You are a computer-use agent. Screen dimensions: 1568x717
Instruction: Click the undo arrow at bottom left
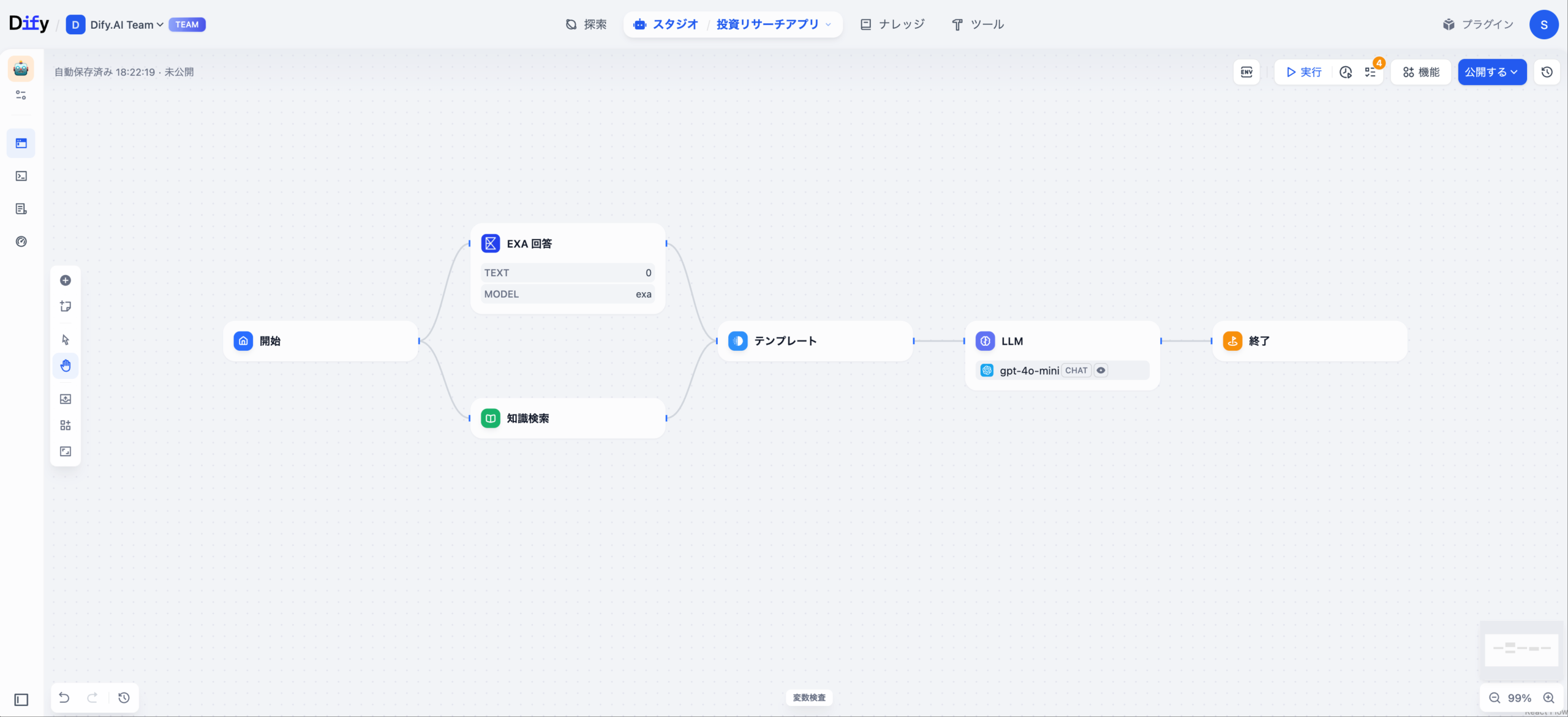pos(65,697)
